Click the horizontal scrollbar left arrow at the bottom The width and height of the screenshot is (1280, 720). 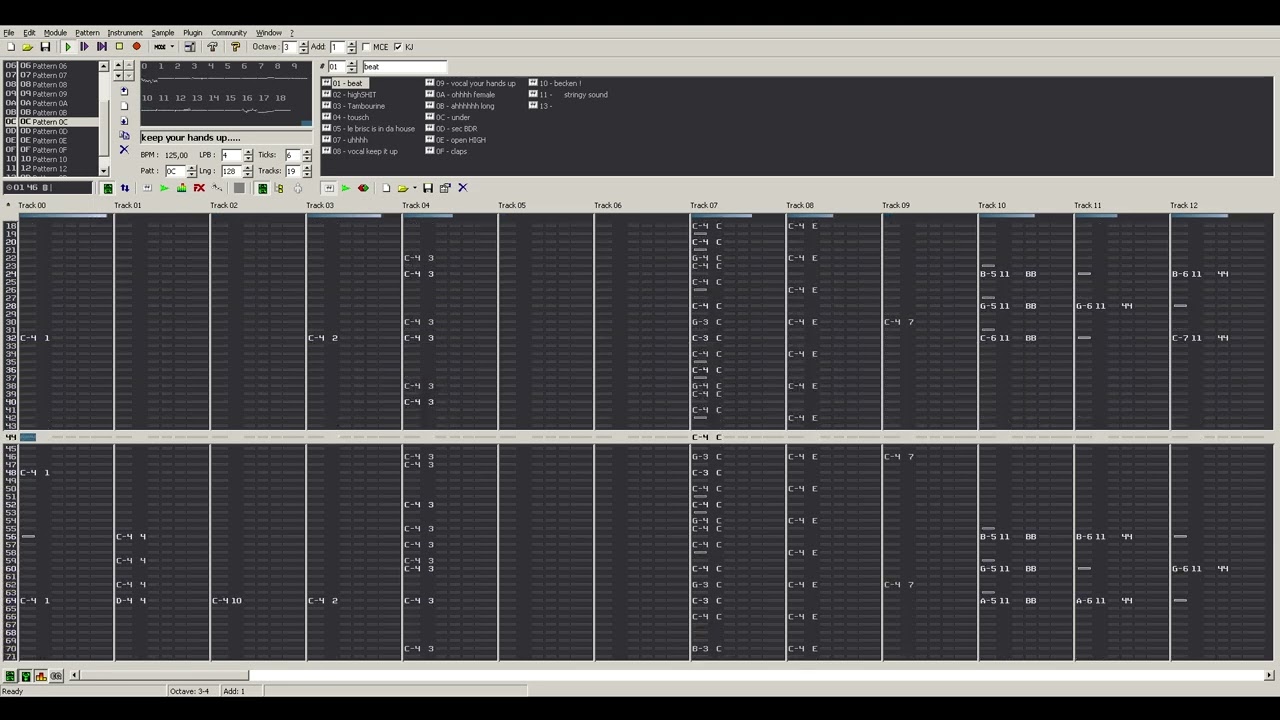[74, 676]
